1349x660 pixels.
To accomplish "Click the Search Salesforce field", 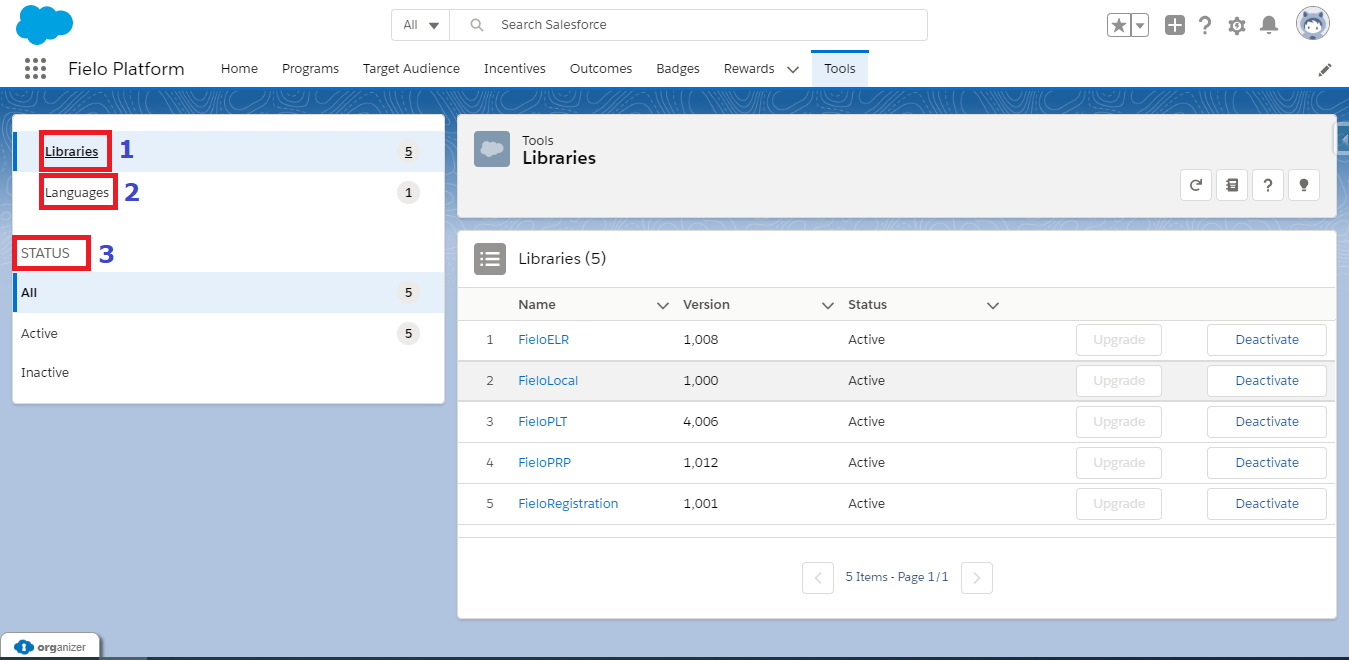I will click(x=689, y=25).
